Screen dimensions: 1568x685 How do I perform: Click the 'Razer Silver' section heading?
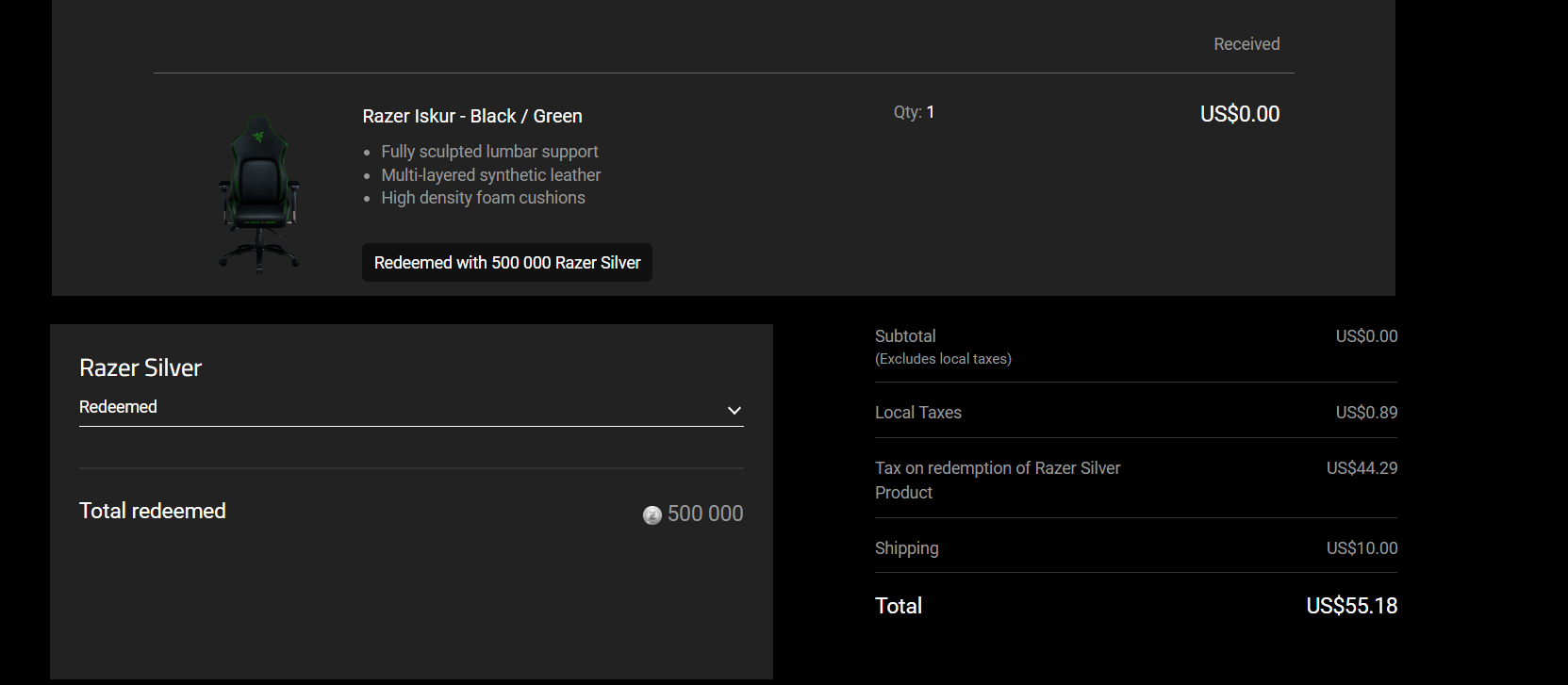pyautogui.click(x=140, y=367)
